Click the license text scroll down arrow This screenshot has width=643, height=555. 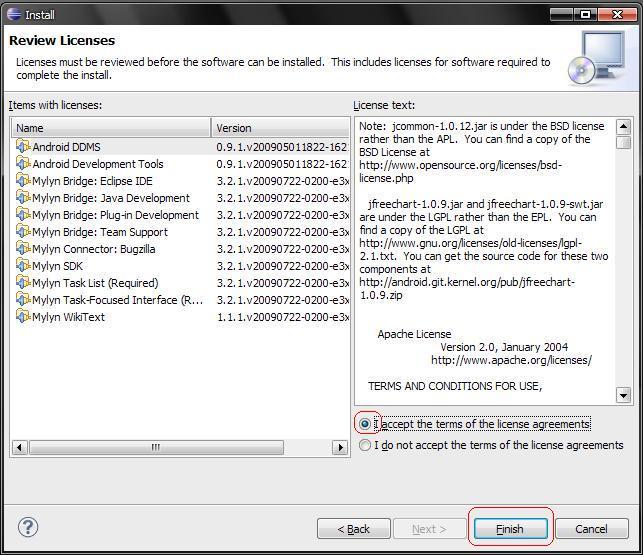click(x=623, y=395)
